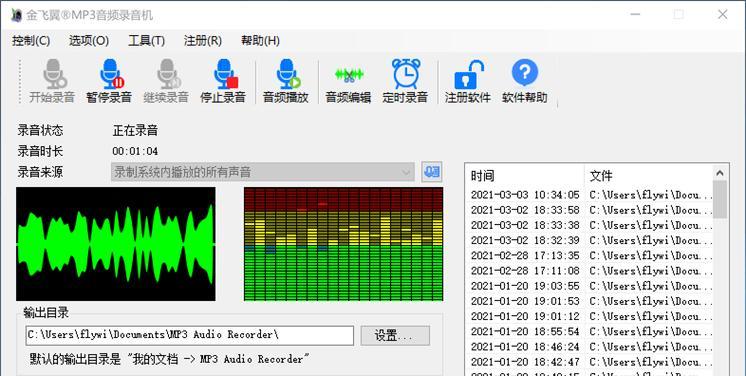Click the green waveform display

click(x=116, y=244)
